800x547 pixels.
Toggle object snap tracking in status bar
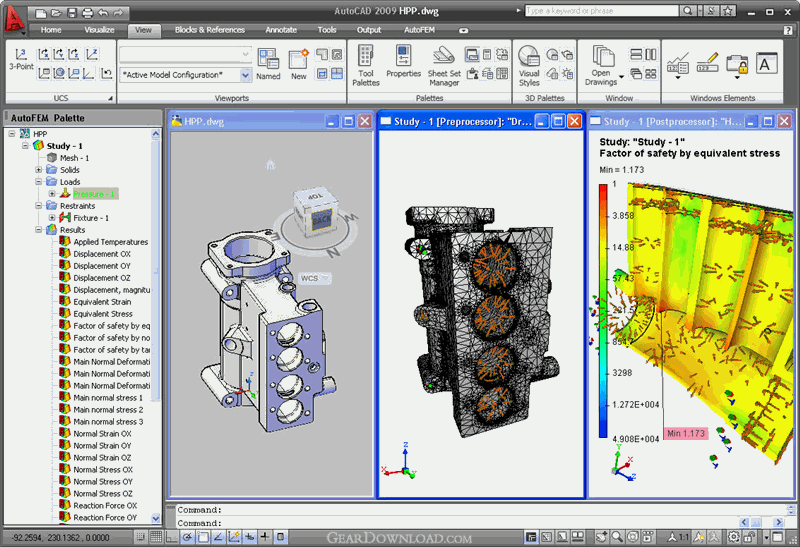click(218, 536)
